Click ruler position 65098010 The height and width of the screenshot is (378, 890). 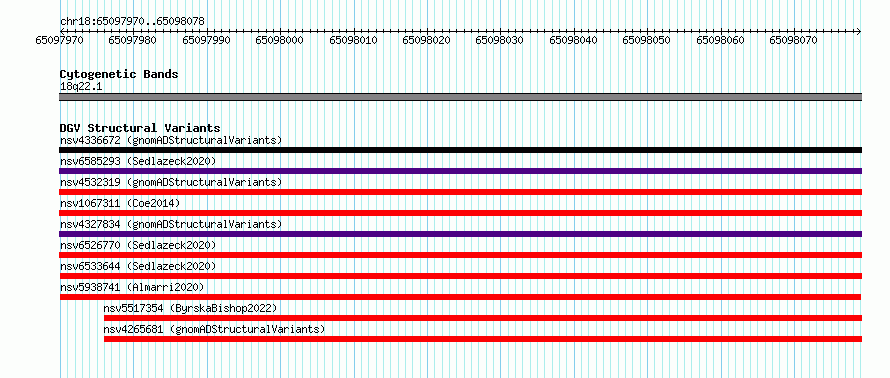[353, 40]
